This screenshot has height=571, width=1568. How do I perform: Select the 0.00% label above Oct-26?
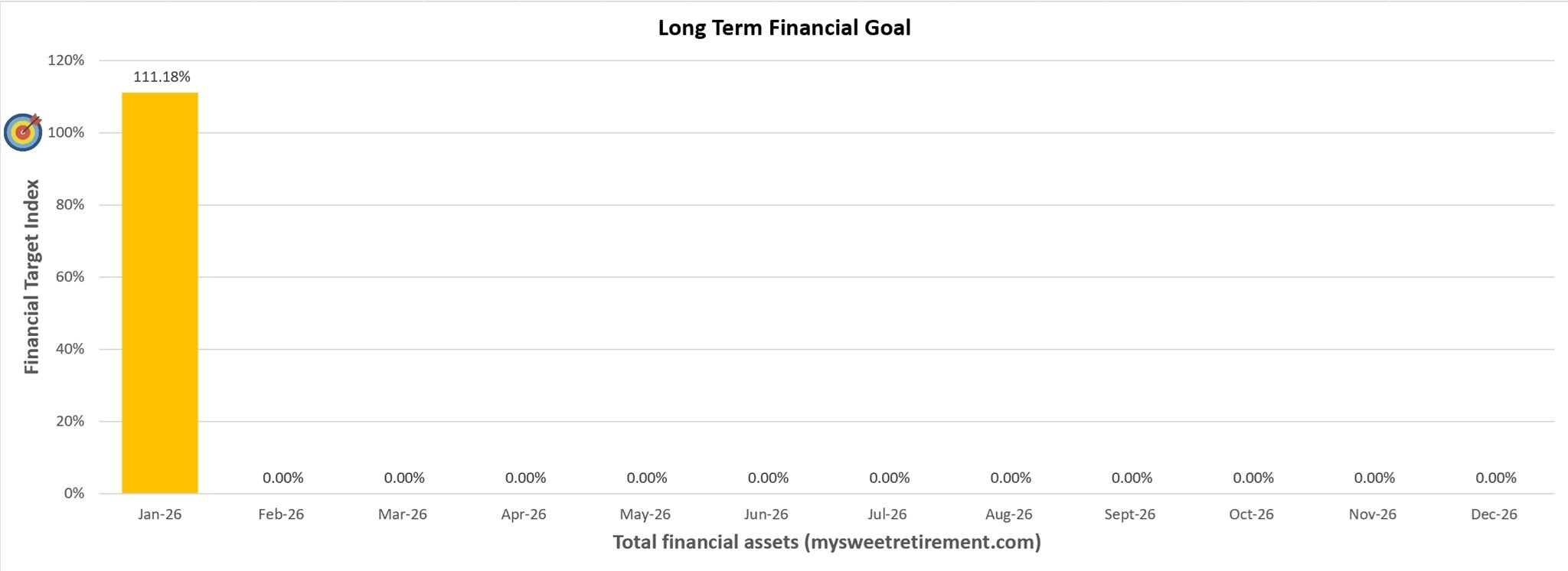pyautogui.click(x=1253, y=478)
